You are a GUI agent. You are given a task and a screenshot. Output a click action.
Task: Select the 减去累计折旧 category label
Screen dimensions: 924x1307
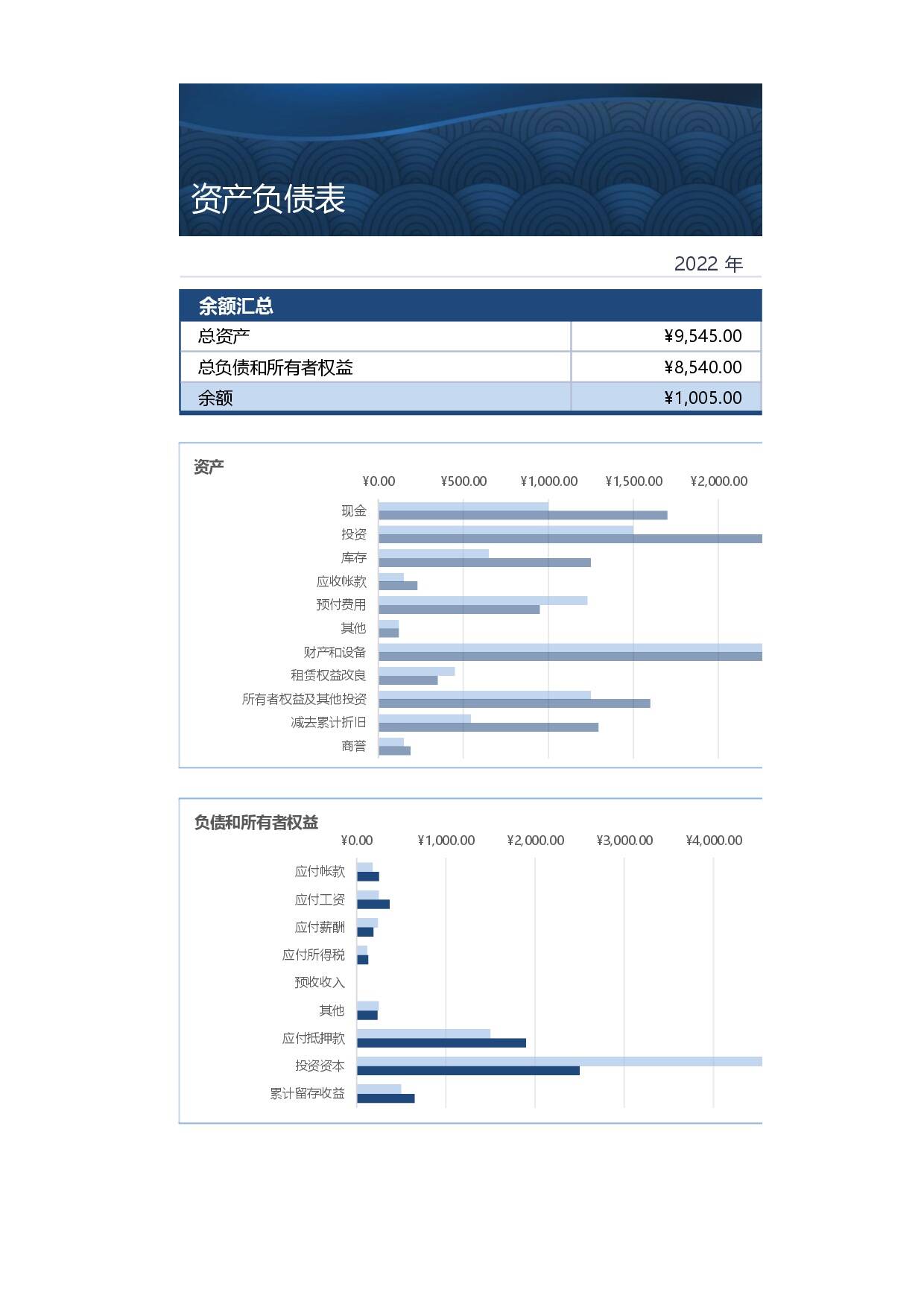(328, 722)
